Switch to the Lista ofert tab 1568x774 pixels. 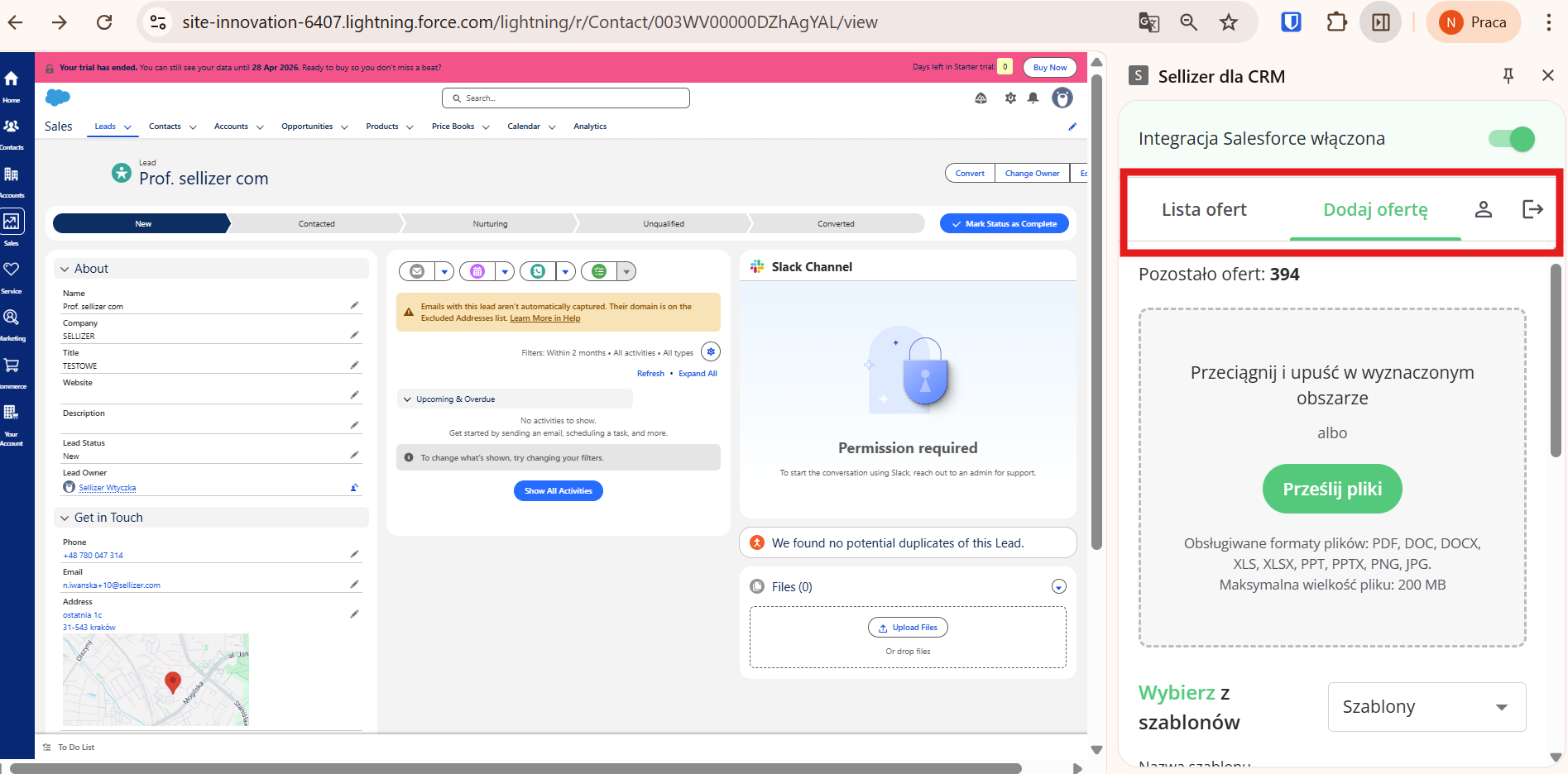[x=1204, y=210]
